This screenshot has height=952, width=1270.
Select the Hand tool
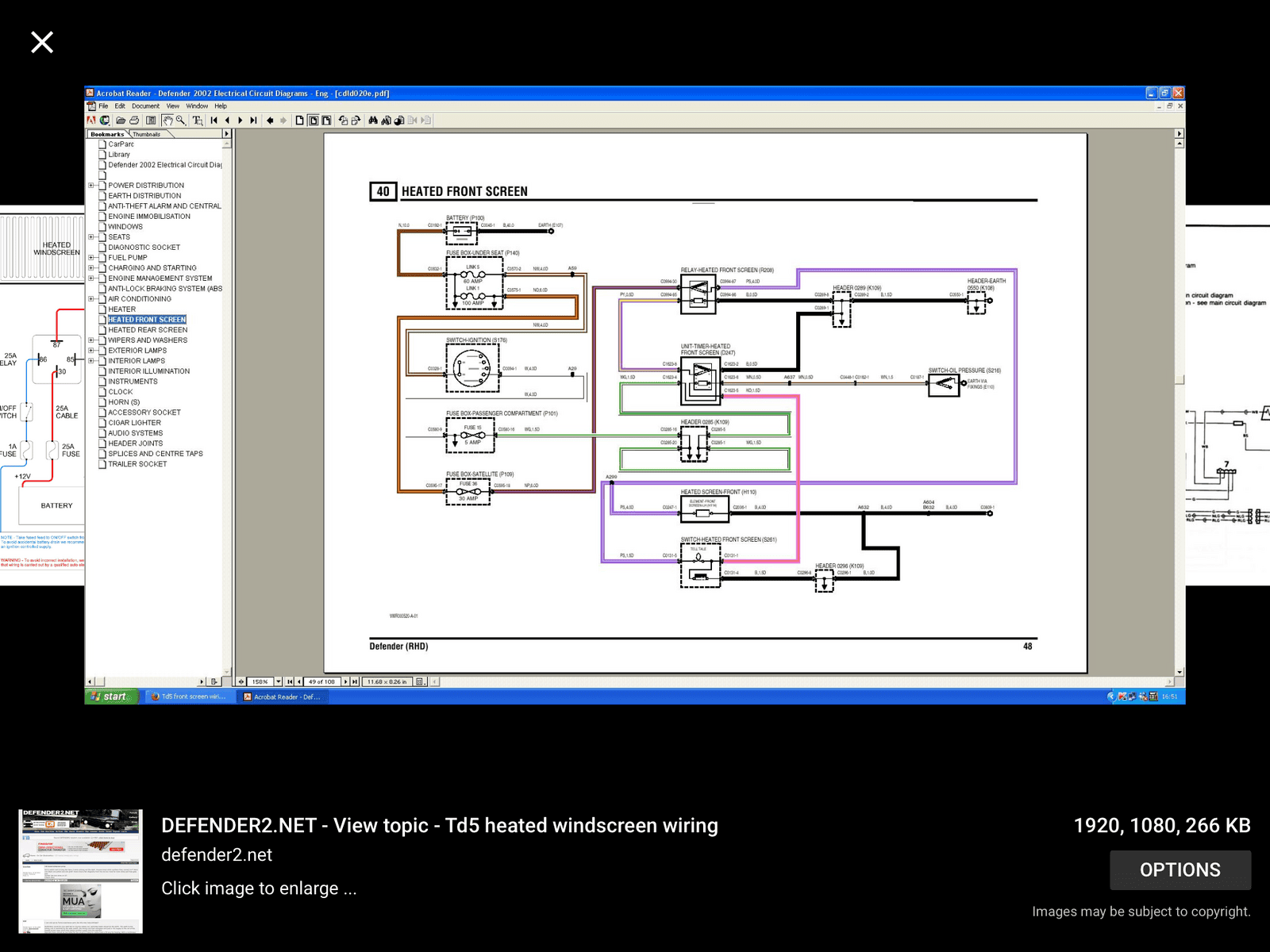pos(167,121)
